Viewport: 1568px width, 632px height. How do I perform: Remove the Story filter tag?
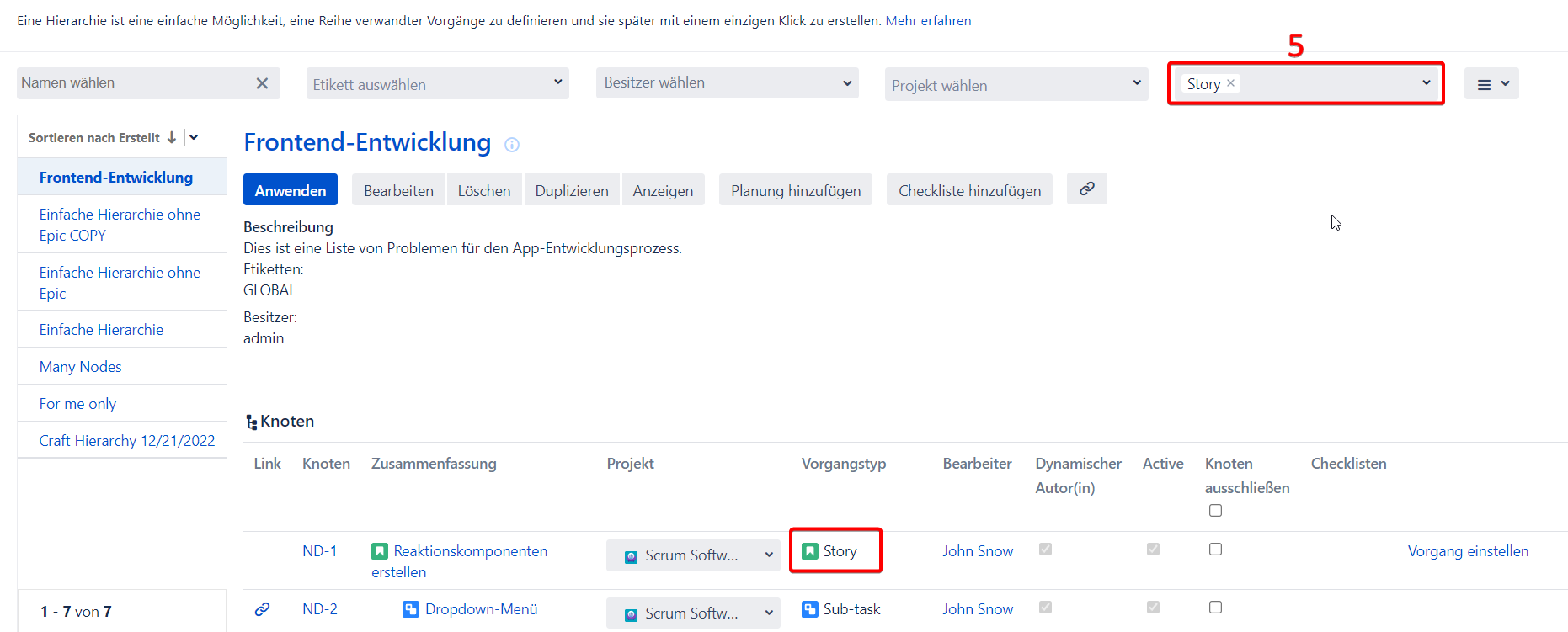point(1230,83)
